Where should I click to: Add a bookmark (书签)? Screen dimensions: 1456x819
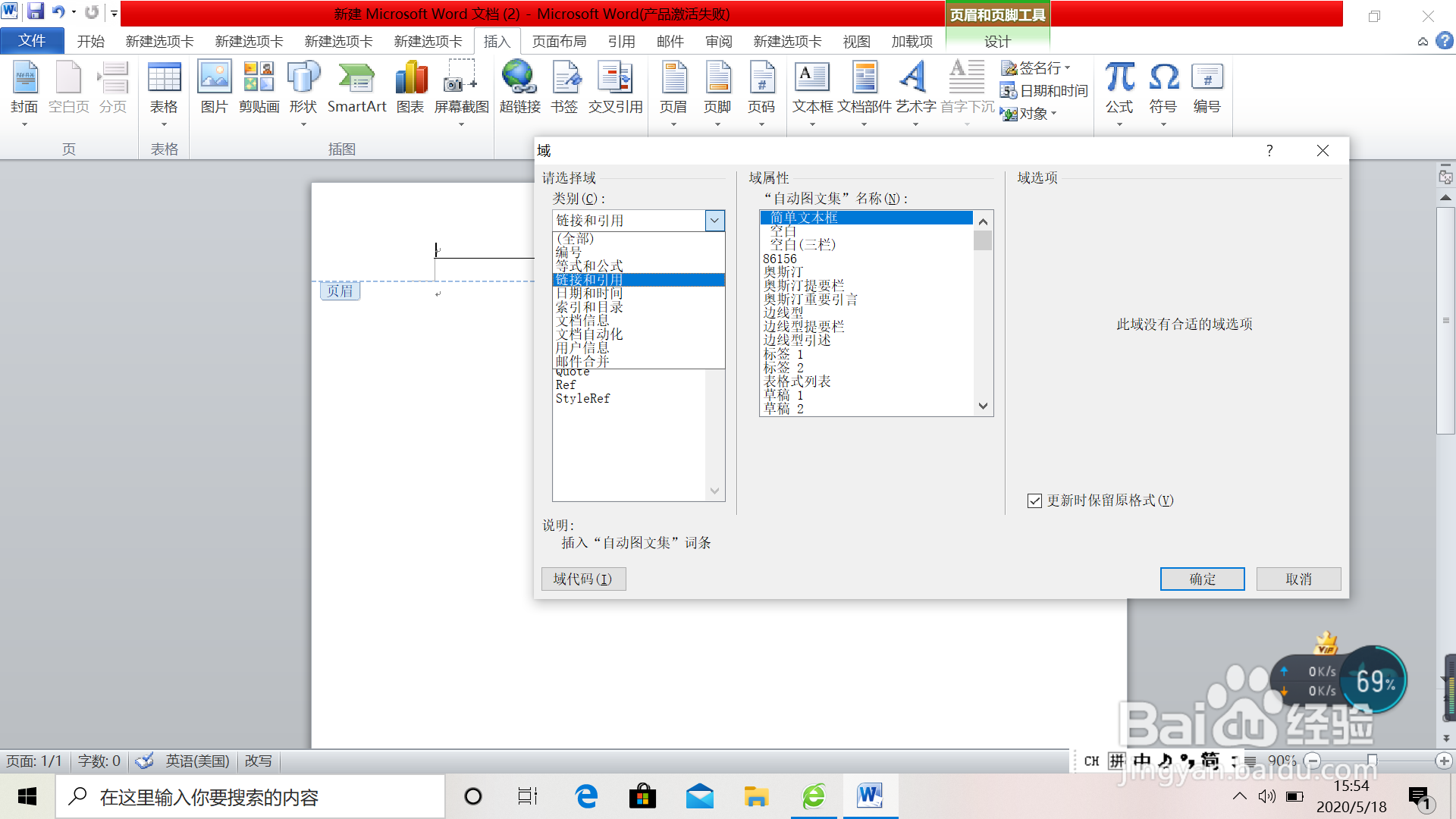[x=564, y=88]
